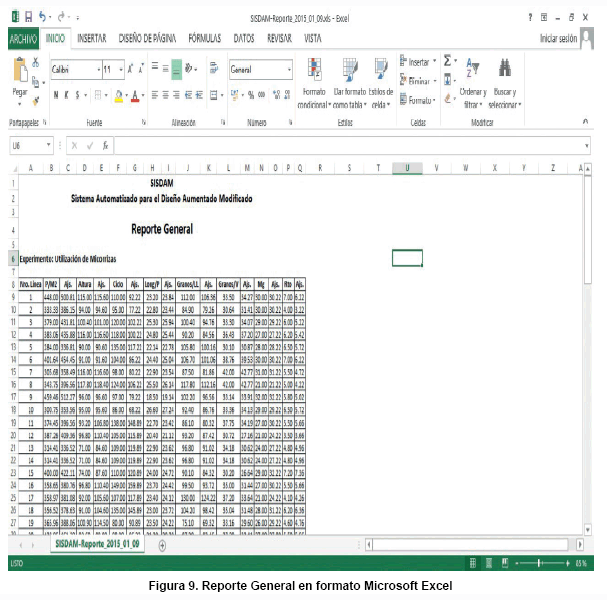The image size is (607, 600).
Task: Click the insert function fx icon
Action: [106, 145]
